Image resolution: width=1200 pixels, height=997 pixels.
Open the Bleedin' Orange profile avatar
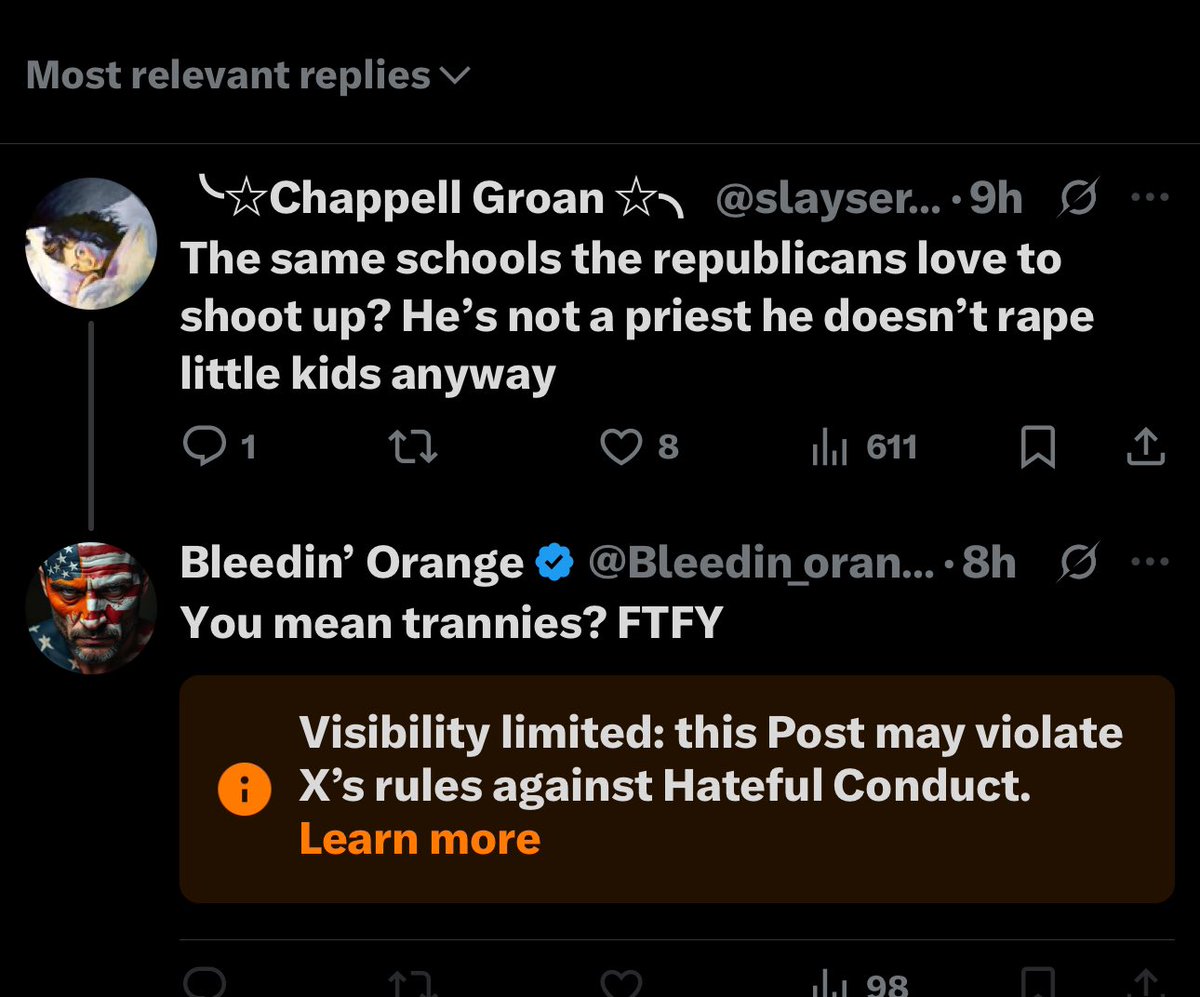pos(91,609)
